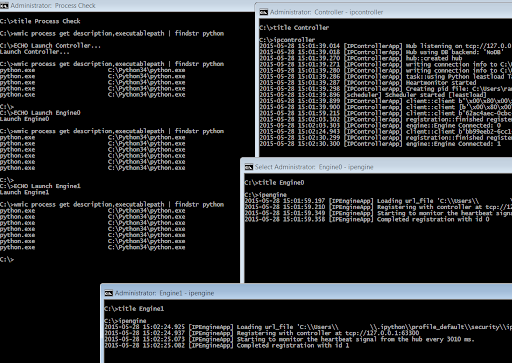Click the Controller window's cmd icon
Image resolution: width=512 pixels, height=363 pixels.
pyautogui.click(x=264, y=12)
